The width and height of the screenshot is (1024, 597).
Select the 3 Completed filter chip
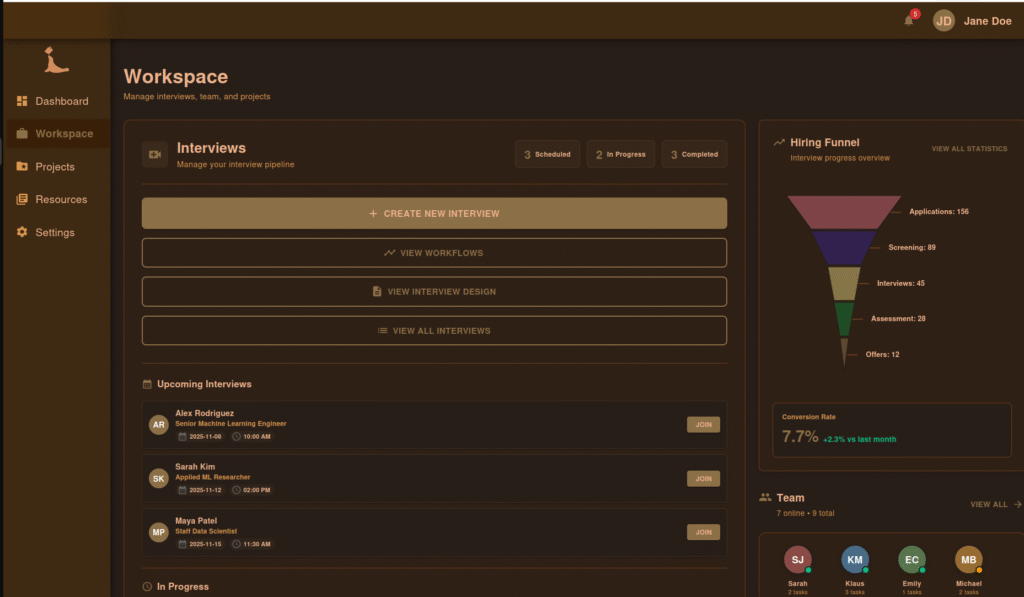(694, 154)
